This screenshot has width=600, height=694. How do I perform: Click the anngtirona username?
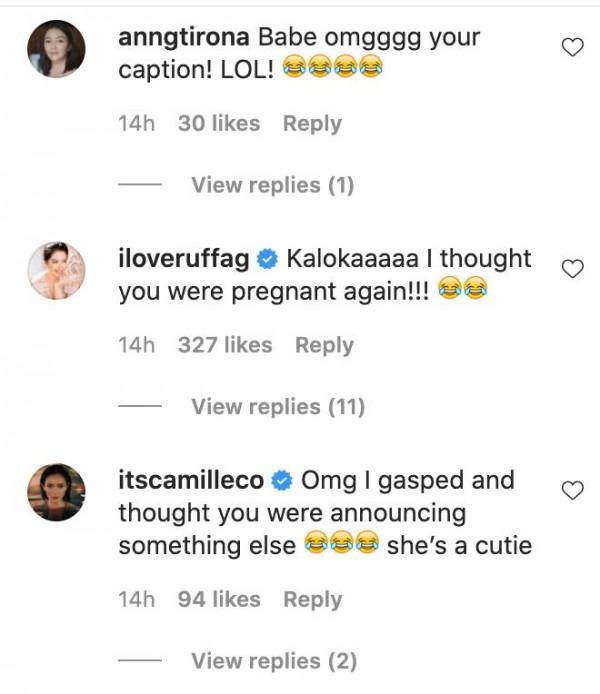click(183, 38)
